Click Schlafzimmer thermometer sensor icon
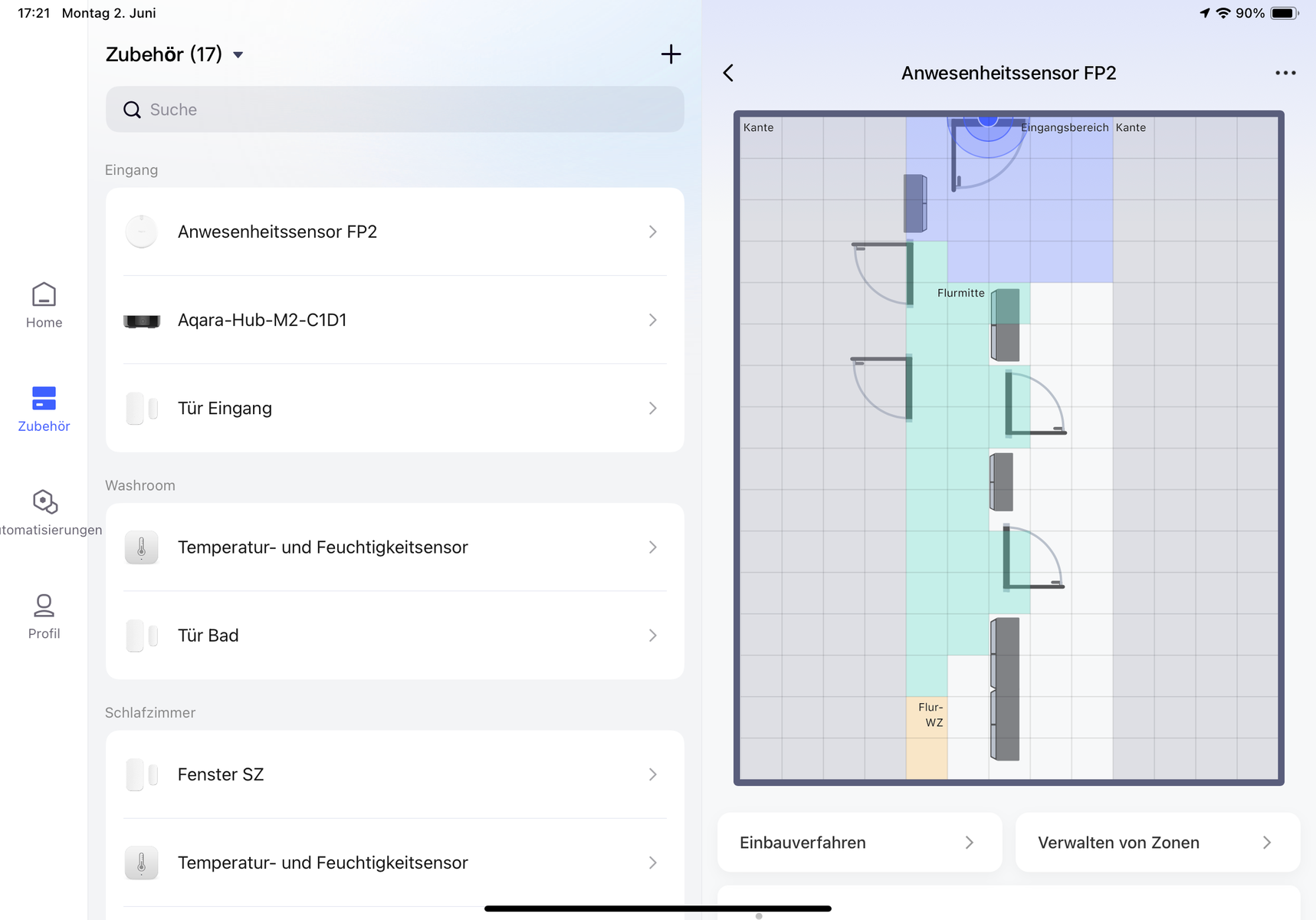This screenshot has width=1316, height=920. pyautogui.click(x=141, y=863)
